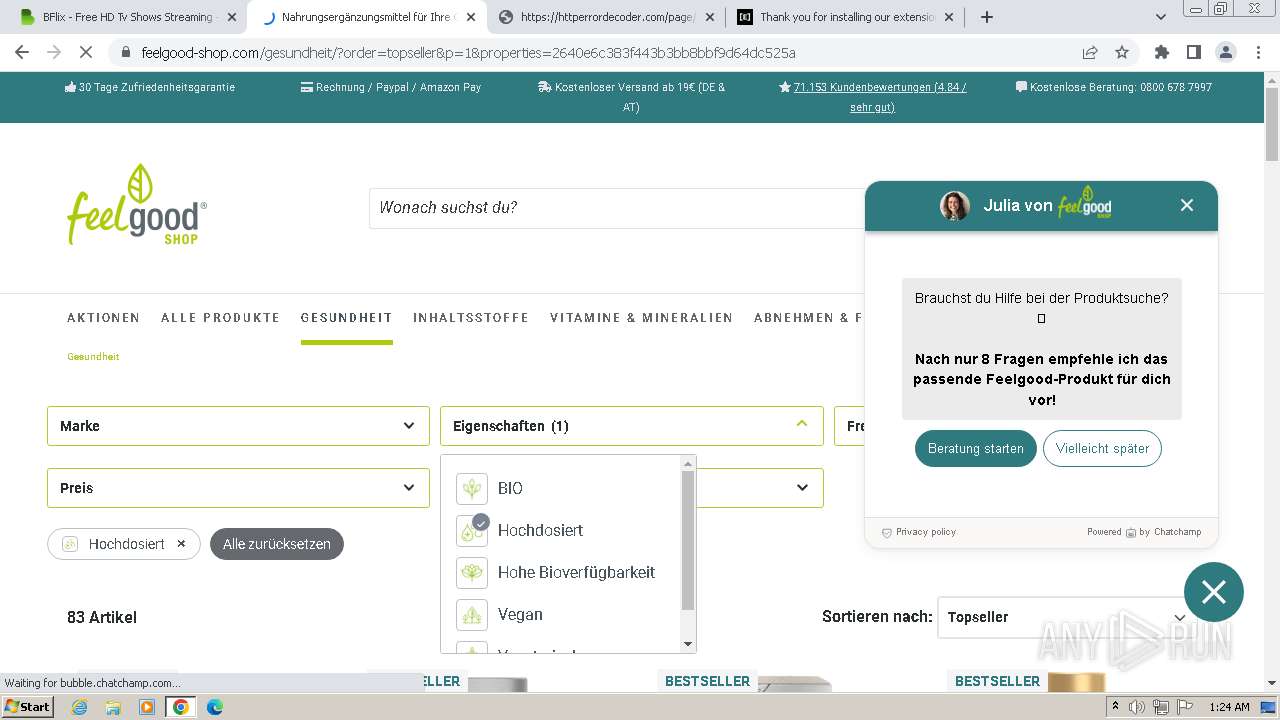
Task: Close the httperrordecoder tab
Action: [710, 17]
